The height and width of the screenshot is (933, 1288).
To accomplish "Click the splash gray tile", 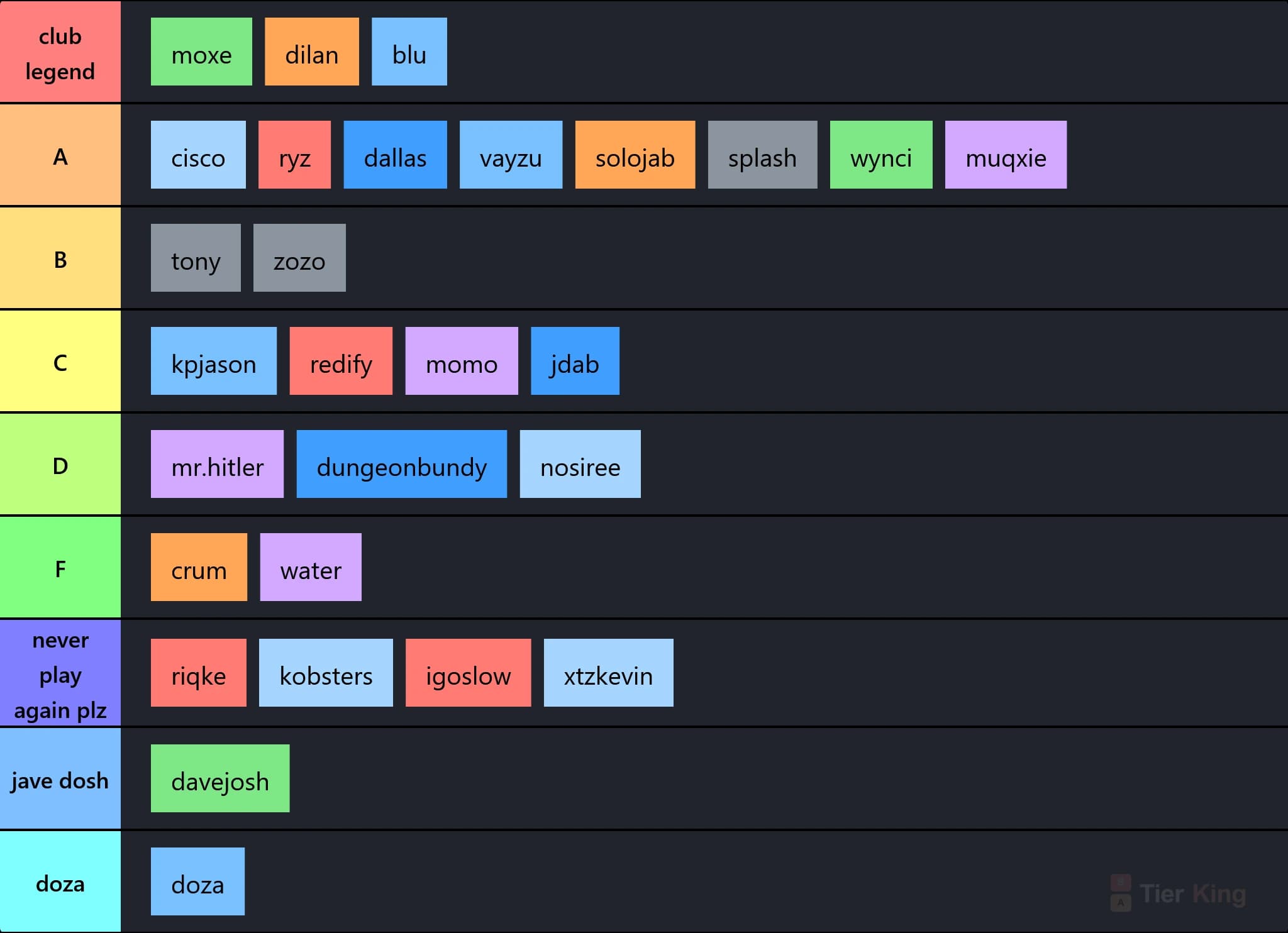I will pos(762,155).
